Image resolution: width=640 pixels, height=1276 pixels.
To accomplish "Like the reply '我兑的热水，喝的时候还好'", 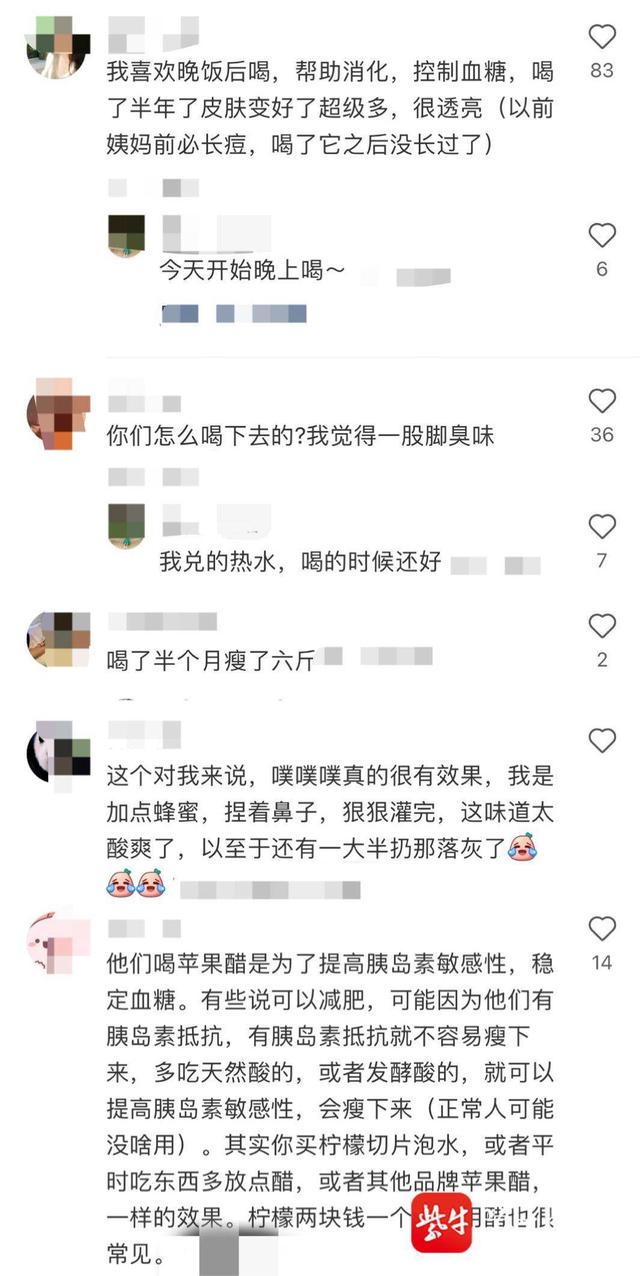I will tap(602, 527).
